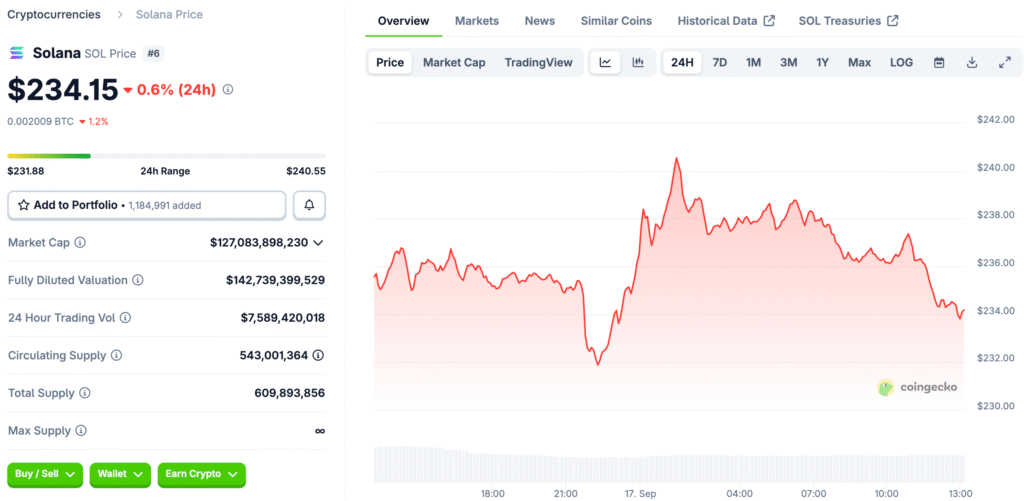Click the $240.55 range high value

[x=306, y=171]
